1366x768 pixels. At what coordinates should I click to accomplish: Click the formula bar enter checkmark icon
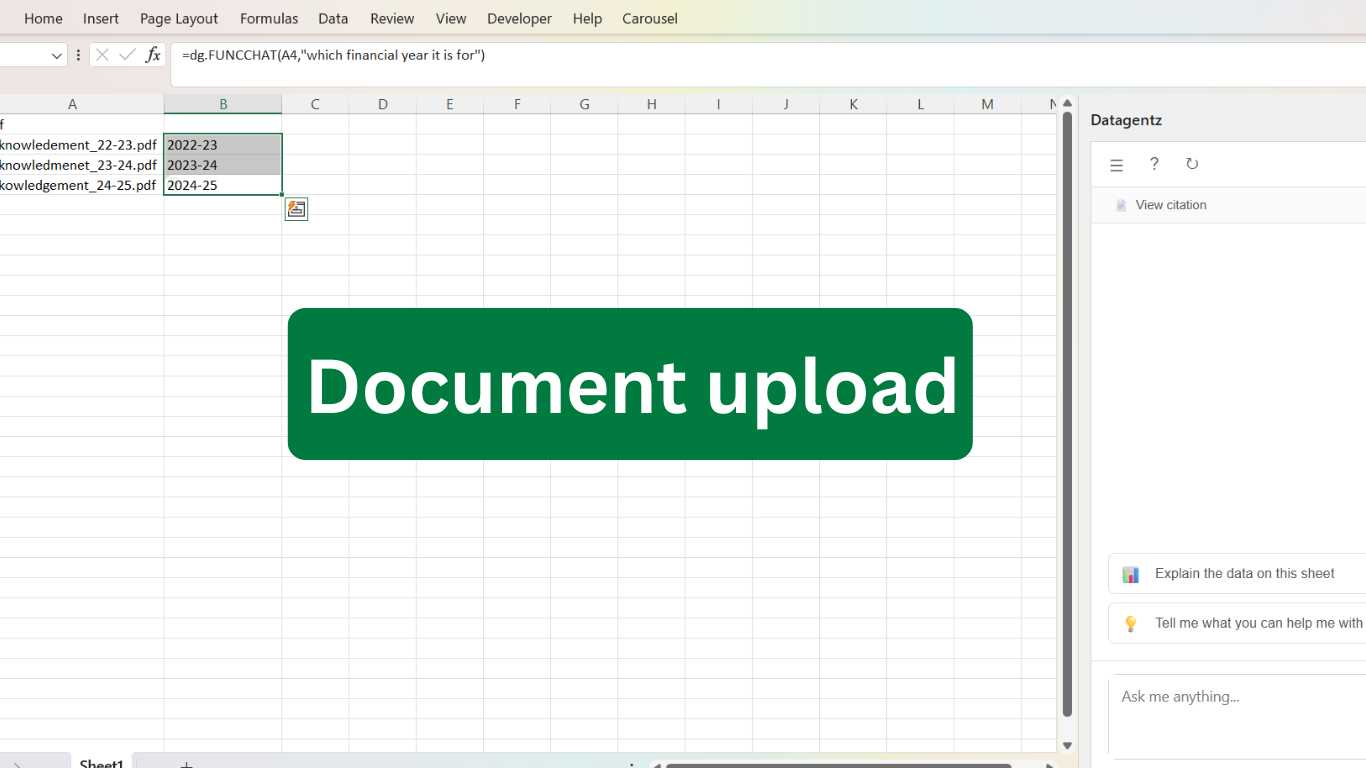pyautogui.click(x=127, y=55)
